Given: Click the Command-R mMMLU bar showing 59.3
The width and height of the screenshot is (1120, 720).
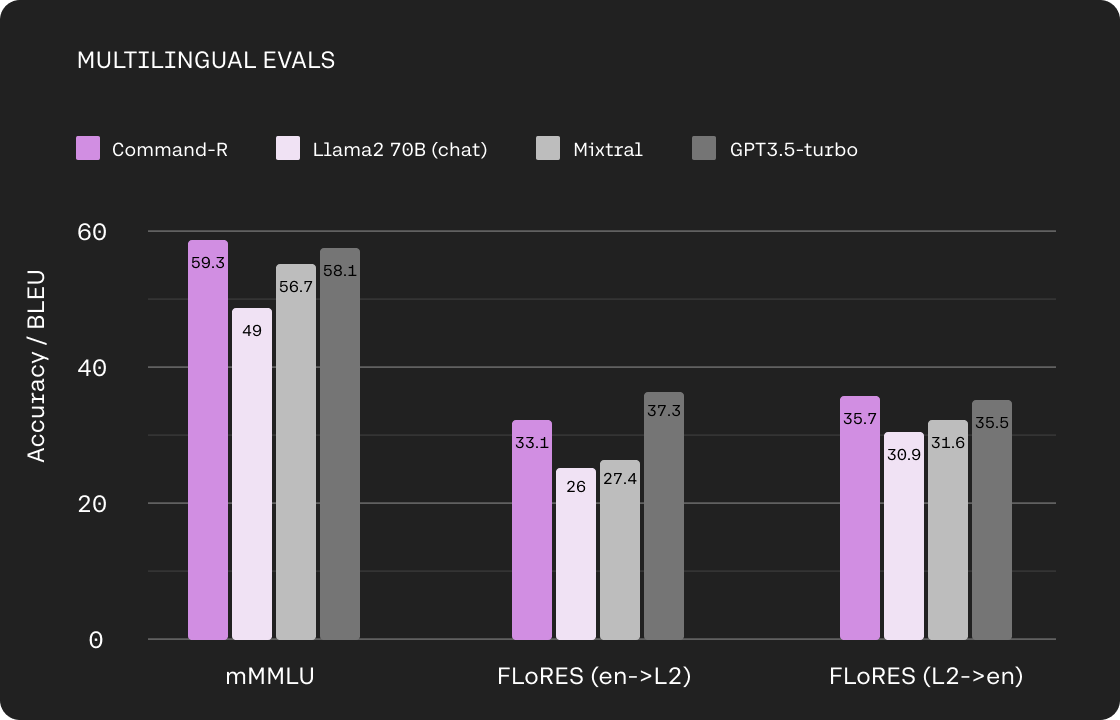Looking at the screenshot, I should coord(208,440).
